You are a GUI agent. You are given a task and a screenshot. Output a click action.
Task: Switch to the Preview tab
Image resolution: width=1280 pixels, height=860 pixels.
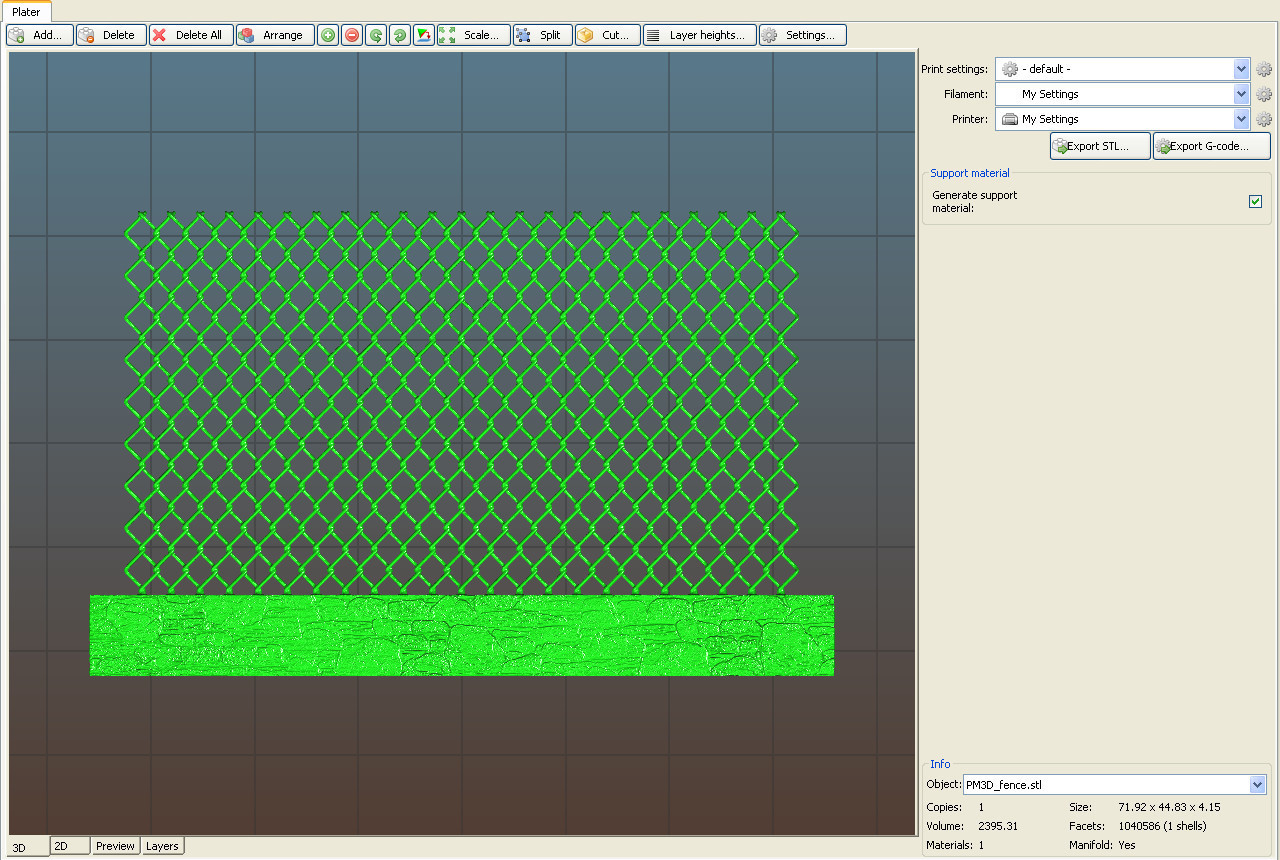point(115,846)
